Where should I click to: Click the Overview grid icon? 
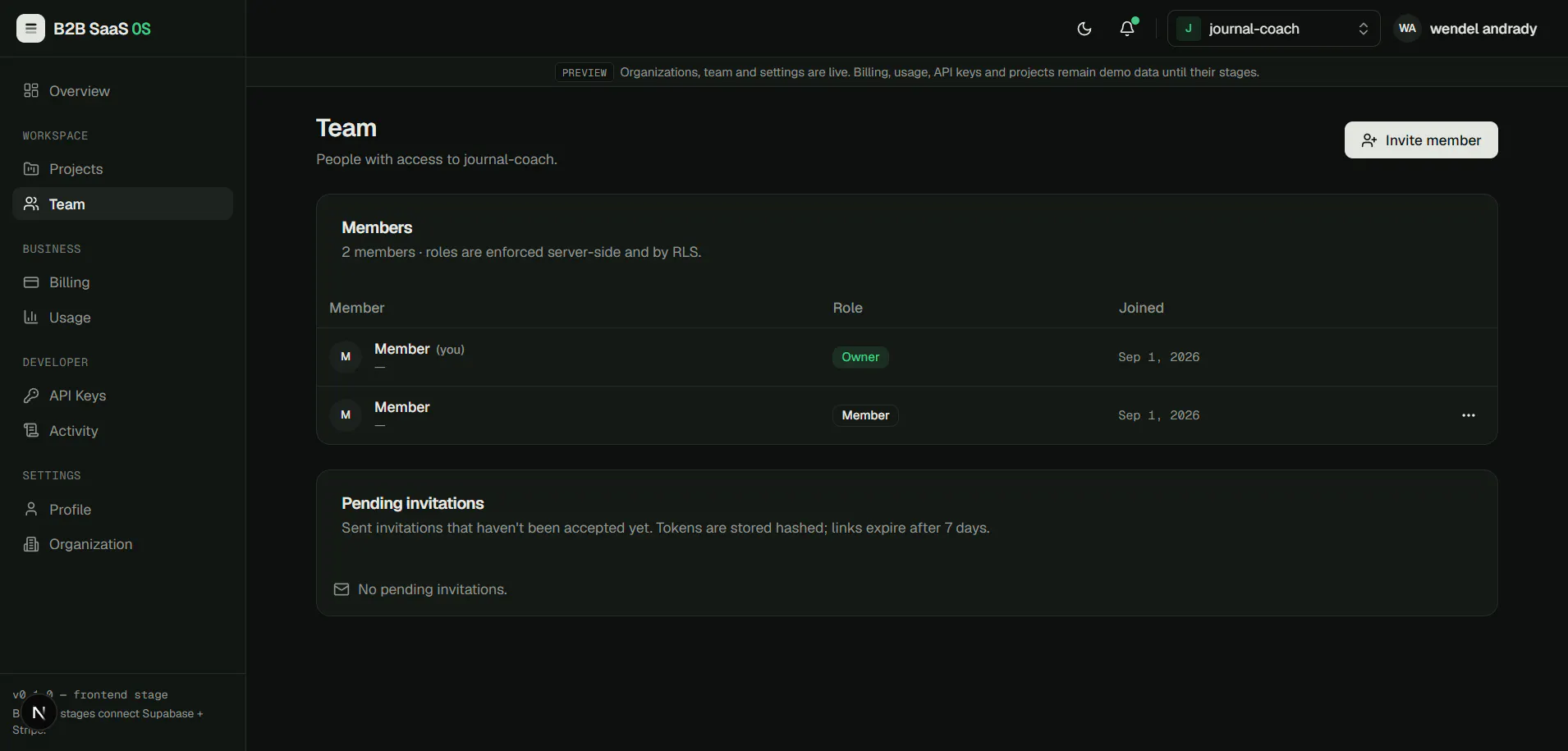31,90
